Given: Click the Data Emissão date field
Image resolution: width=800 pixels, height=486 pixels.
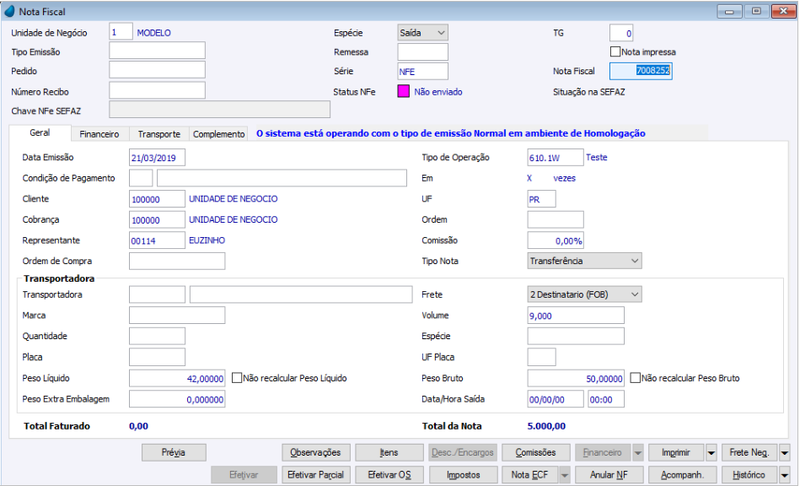Looking at the screenshot, I should tap(157, 158).
